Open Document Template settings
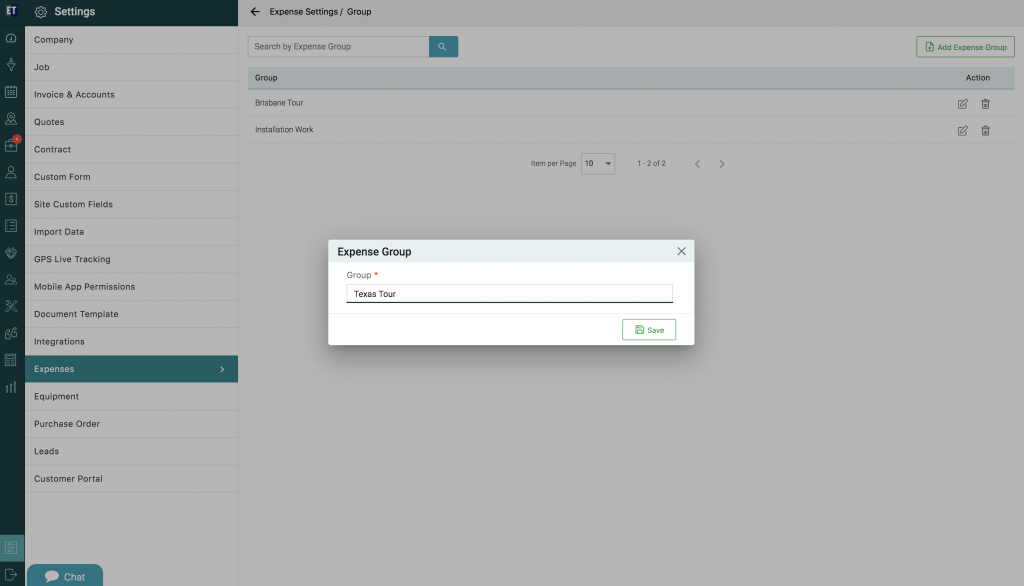1024x586 pixels. 131,314
